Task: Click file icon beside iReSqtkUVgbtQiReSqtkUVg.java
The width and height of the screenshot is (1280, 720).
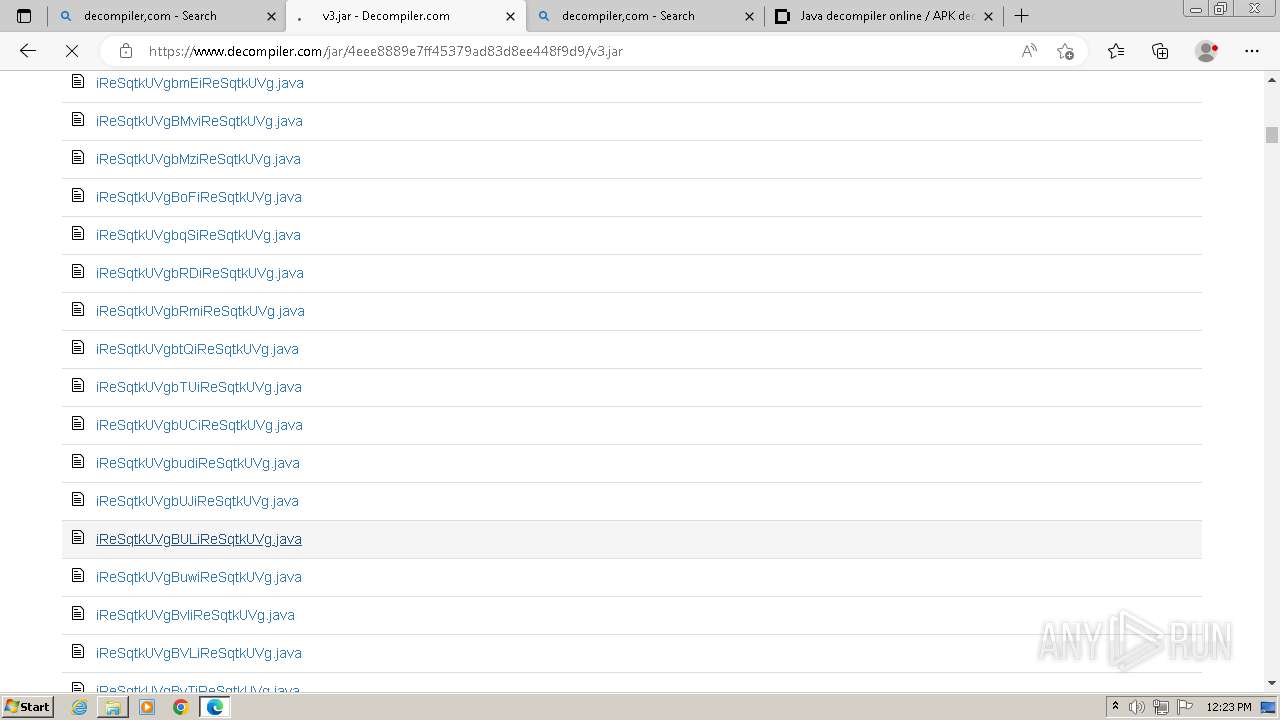Action: coord(78,348)
